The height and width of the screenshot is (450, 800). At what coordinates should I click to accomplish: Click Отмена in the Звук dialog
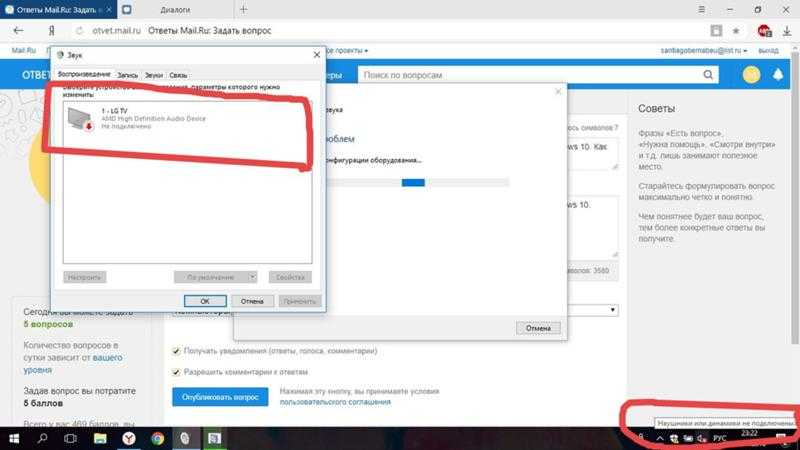[x=252, y=301]
